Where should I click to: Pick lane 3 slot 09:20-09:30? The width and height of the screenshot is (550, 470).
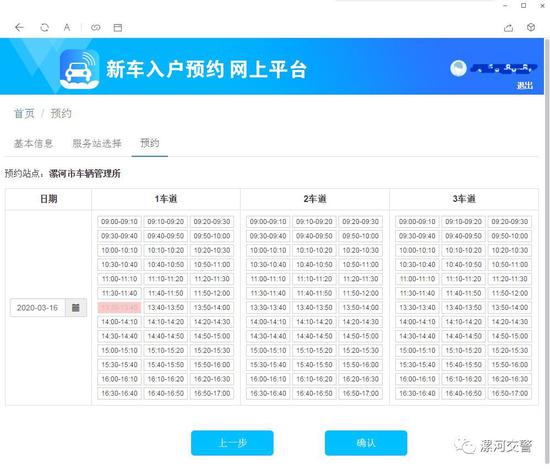pyautogui.click(x=510, y=222)
